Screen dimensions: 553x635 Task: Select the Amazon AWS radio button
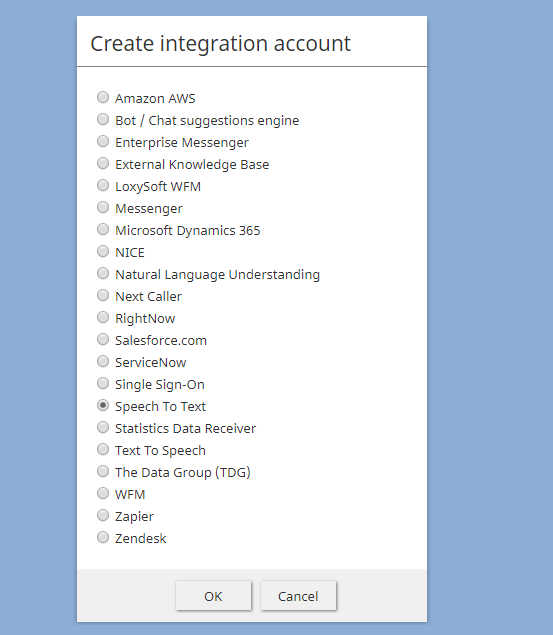(103, 97)
